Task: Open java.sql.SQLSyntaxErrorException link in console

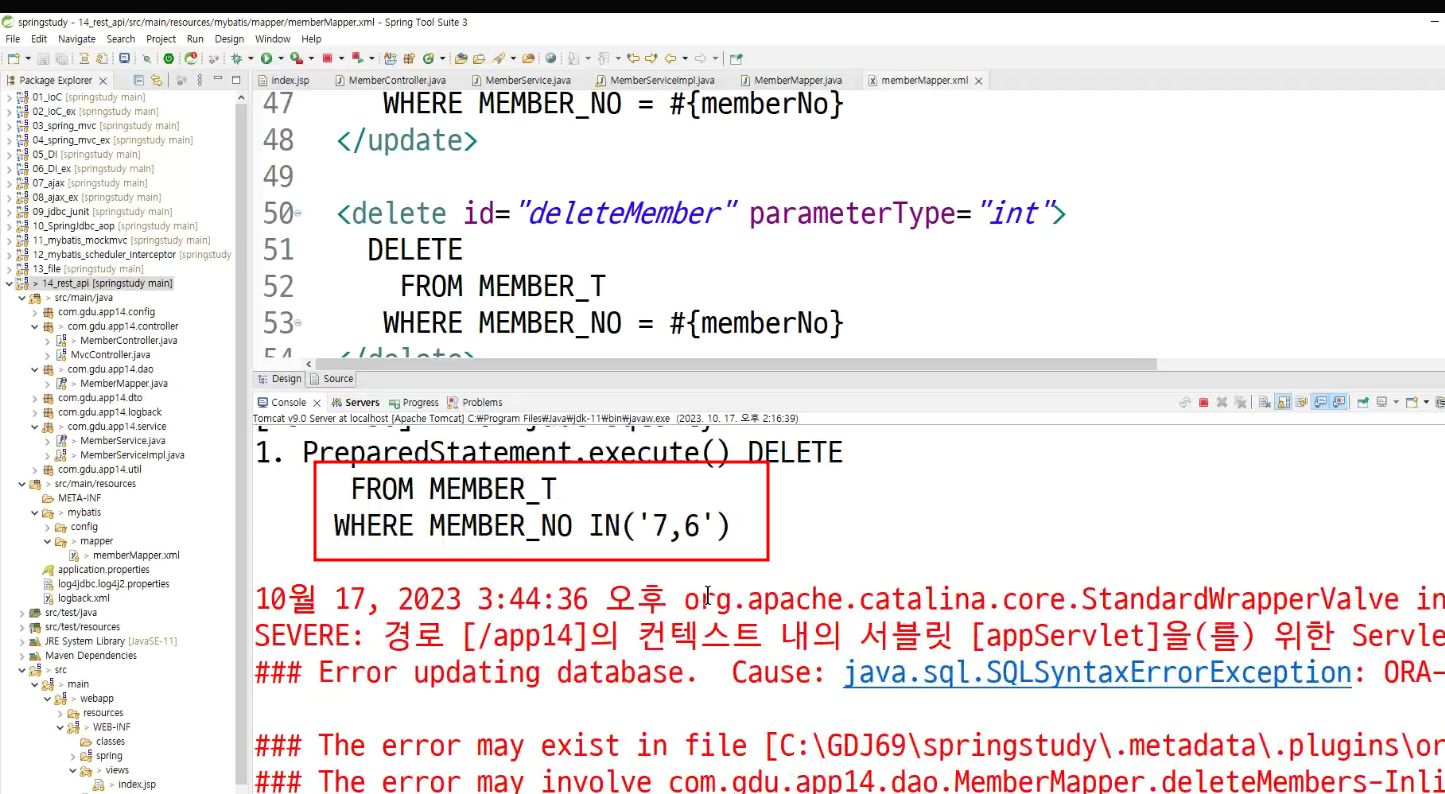Action: (x=1097, y=672)
